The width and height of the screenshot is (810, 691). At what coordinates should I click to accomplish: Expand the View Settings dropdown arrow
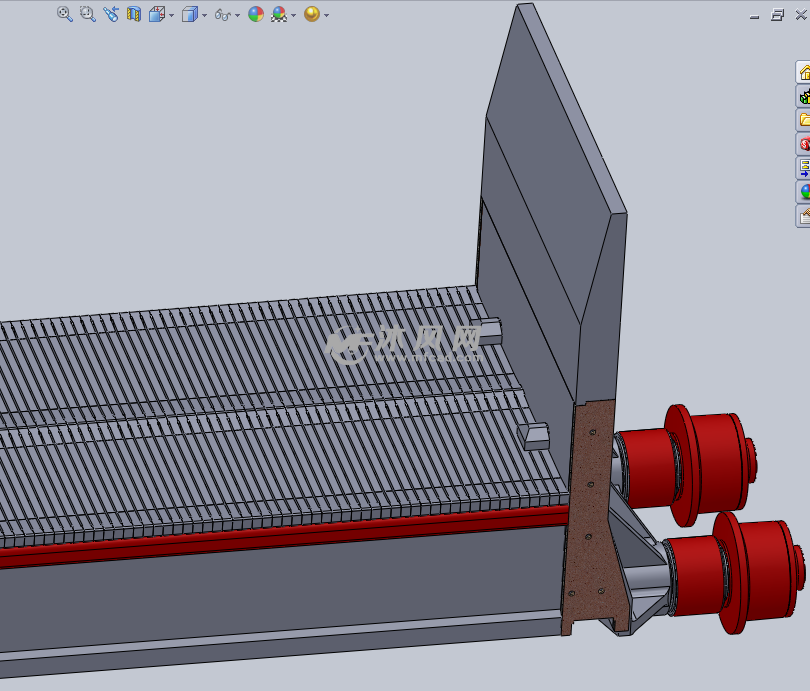(326, 15)
